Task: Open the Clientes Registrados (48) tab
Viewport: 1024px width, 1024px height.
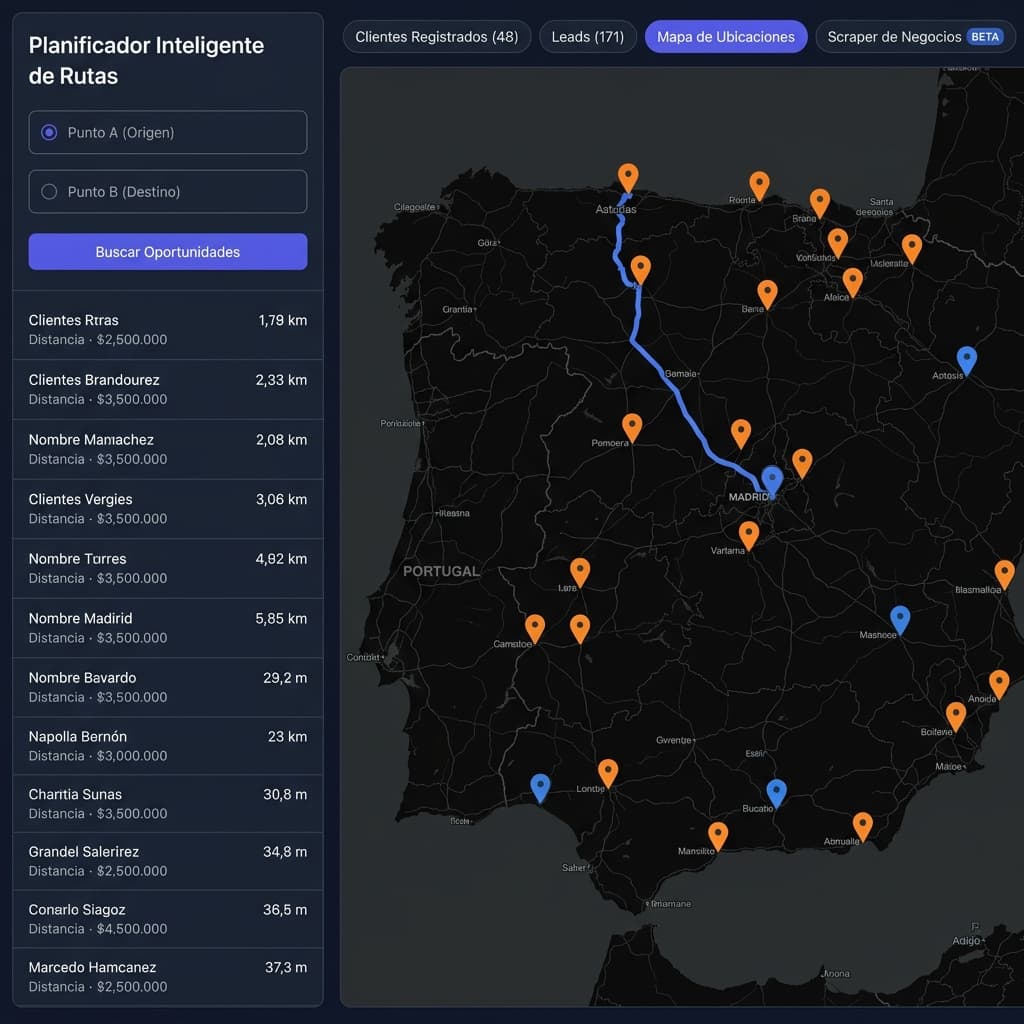Action: pyautogui.click(x=437, y=37)
